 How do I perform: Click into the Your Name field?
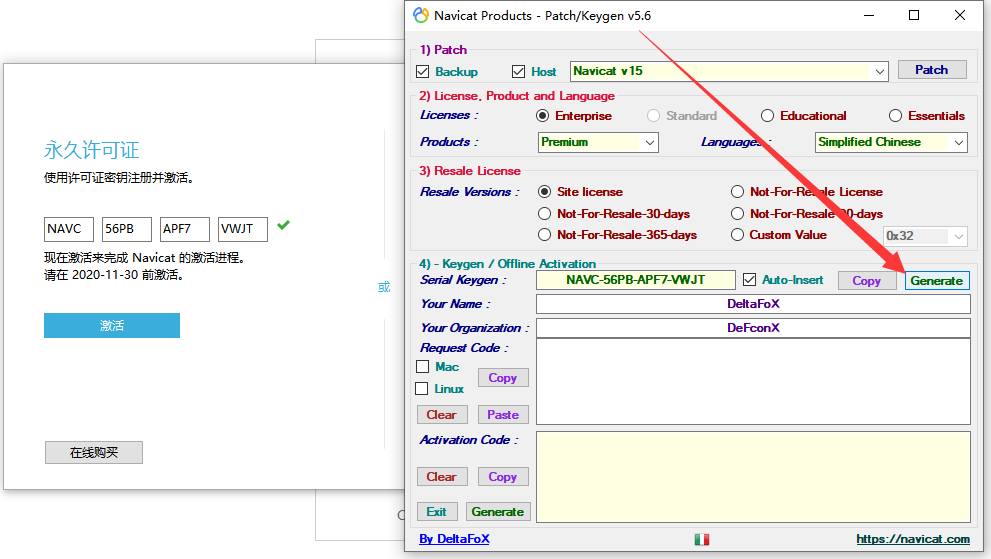pos(753,304)
